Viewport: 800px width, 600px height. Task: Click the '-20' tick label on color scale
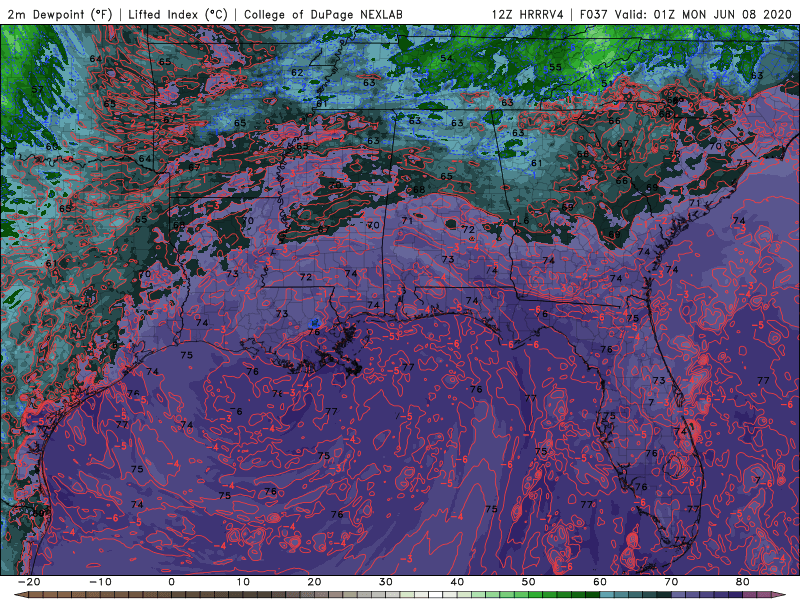point(29,582)
